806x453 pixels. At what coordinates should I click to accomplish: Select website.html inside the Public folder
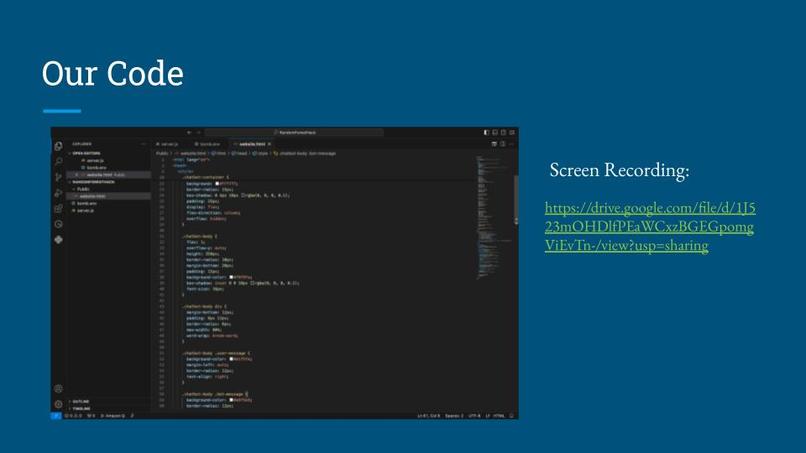(109, 196)
